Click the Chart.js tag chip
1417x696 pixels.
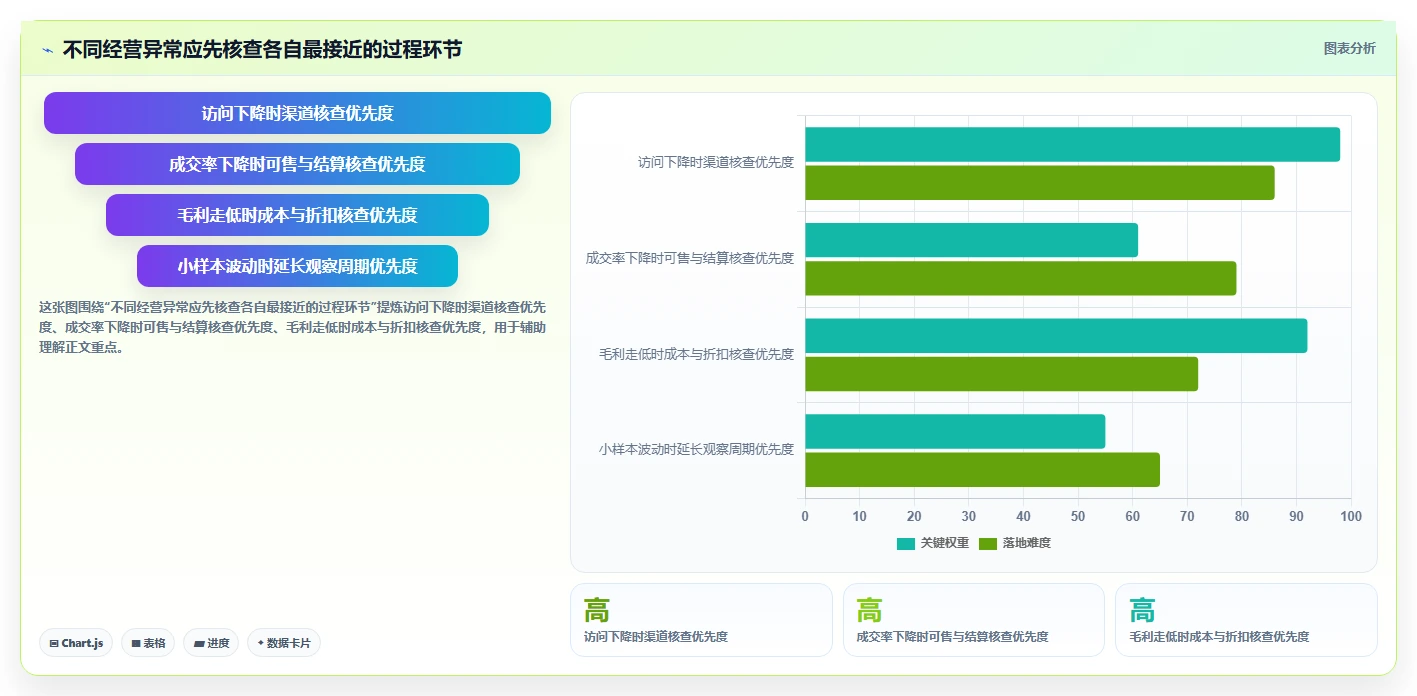pyautogui.click(x=76, y=643)
